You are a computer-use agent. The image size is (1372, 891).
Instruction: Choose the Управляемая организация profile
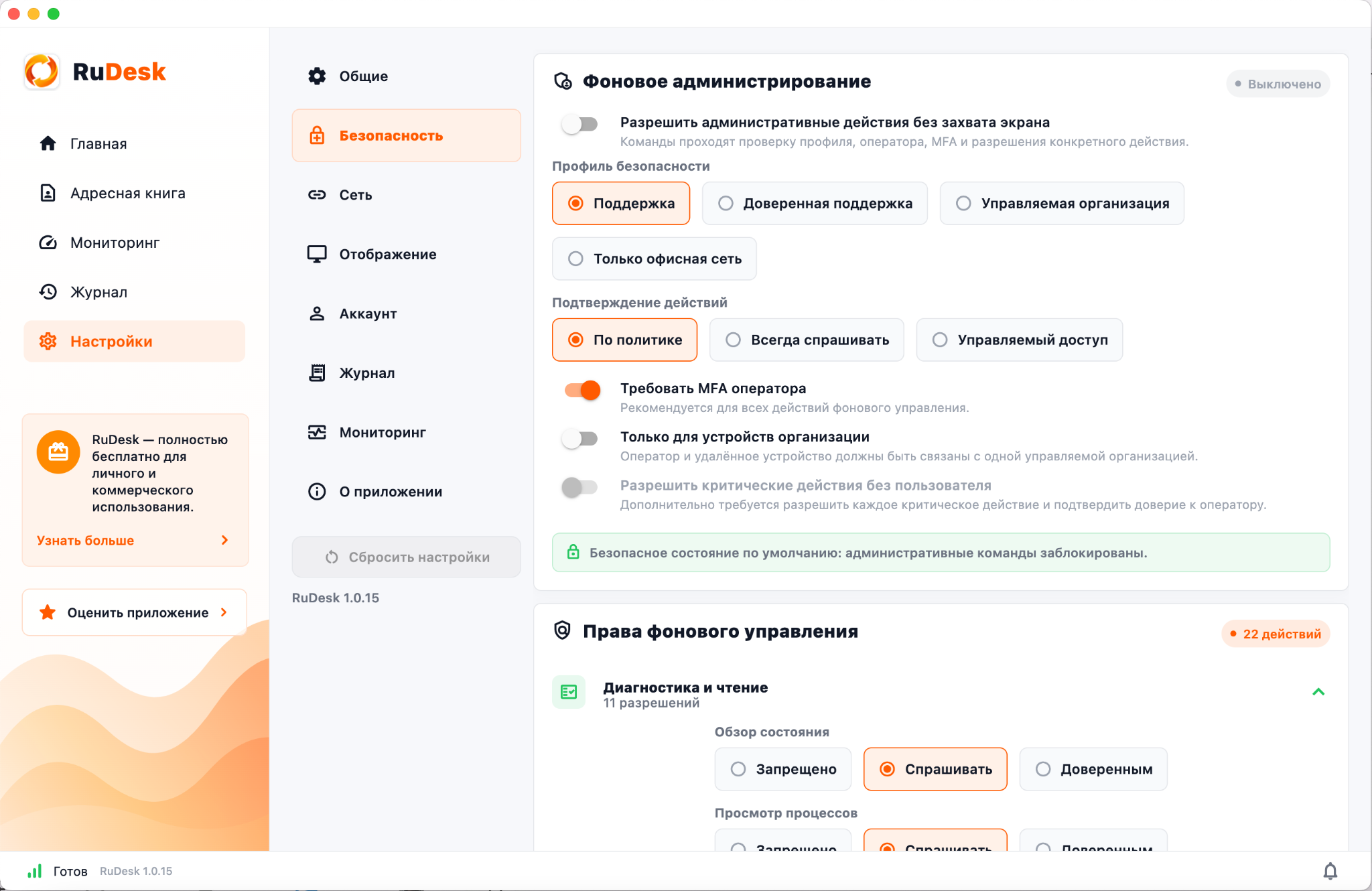[x=1062, y=204]
